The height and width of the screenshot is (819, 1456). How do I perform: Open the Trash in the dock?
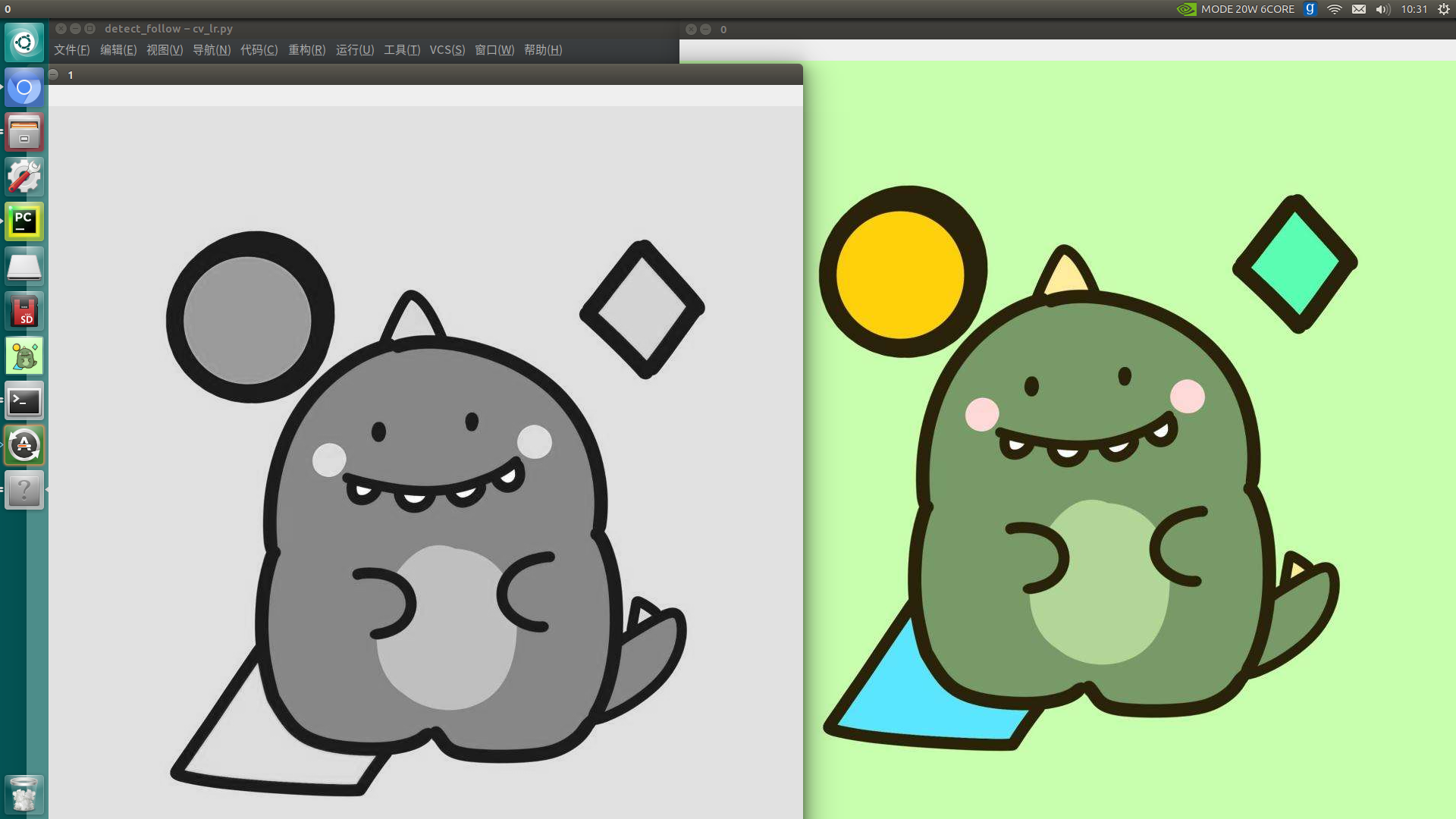tap(24, 794)
